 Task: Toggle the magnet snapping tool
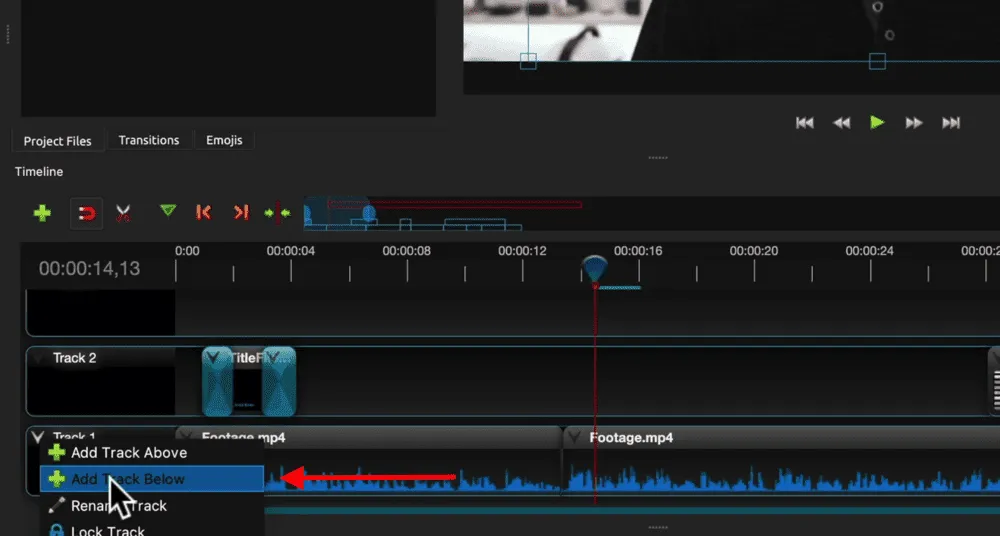pyautogui.click(x=87, y=212)
